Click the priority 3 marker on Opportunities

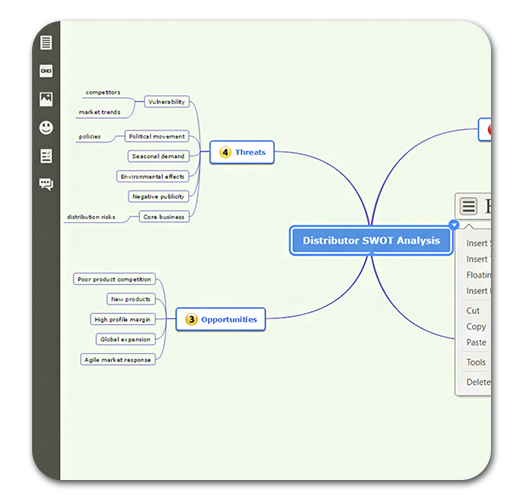pyautogui.click(x=191, y=319)
